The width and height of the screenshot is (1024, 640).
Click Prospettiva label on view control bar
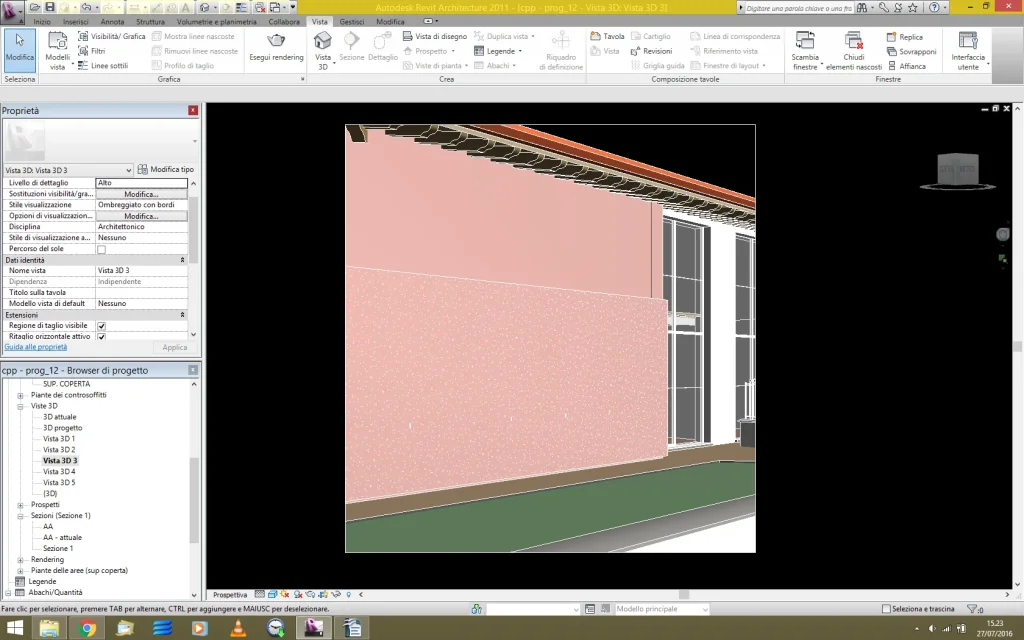(230, 595)
